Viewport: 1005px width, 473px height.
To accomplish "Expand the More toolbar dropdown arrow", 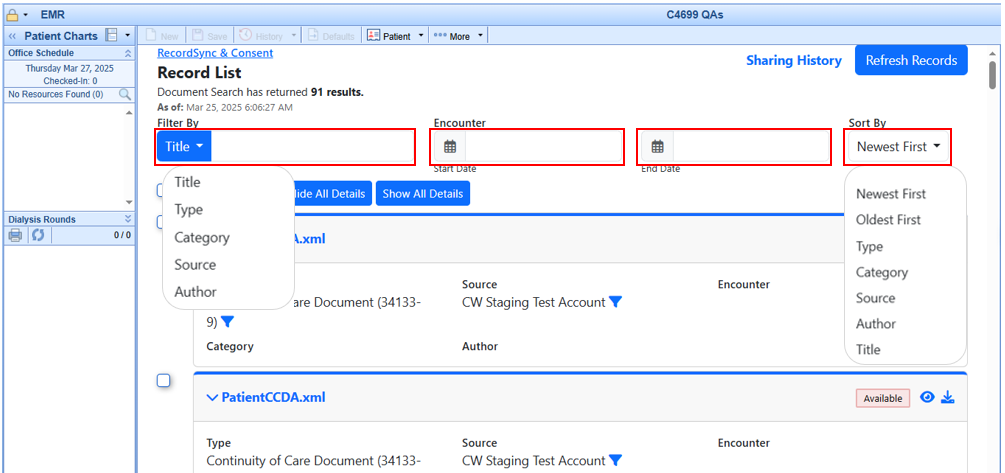I will point(481,36).
